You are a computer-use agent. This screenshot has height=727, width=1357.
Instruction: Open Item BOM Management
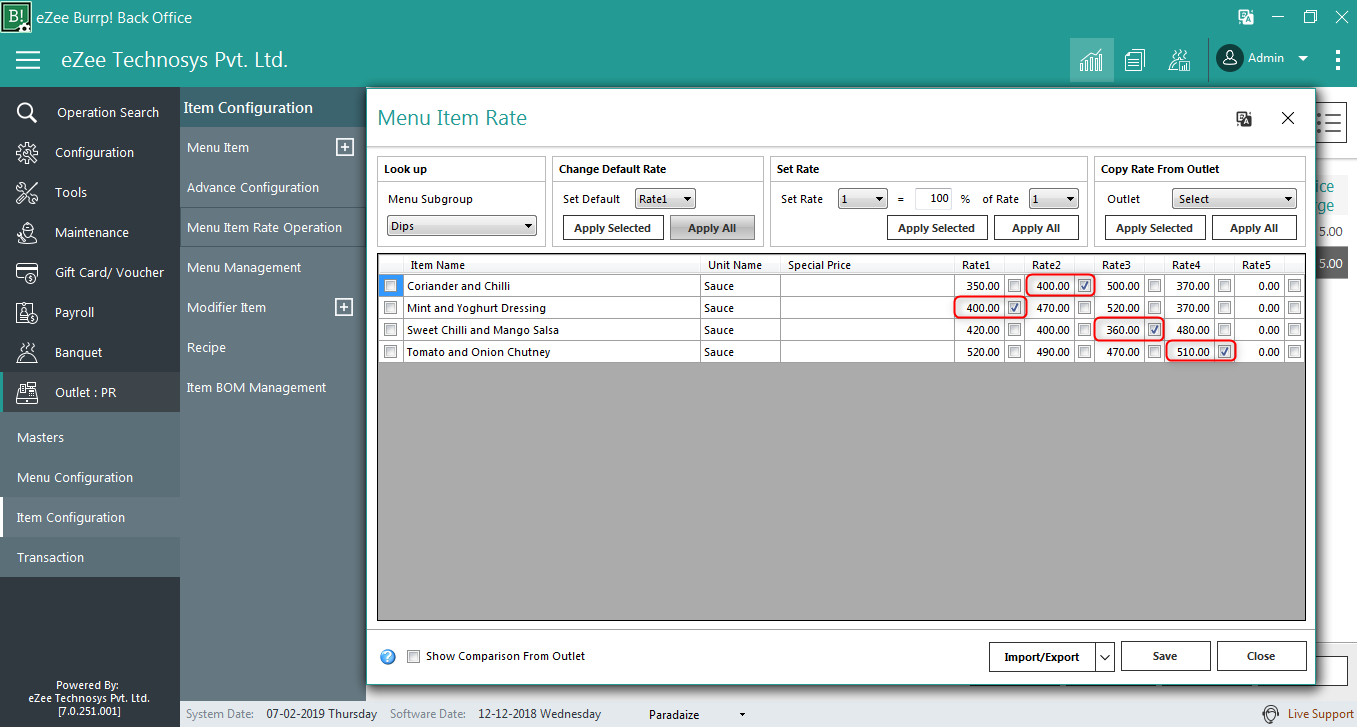(256, 388)
